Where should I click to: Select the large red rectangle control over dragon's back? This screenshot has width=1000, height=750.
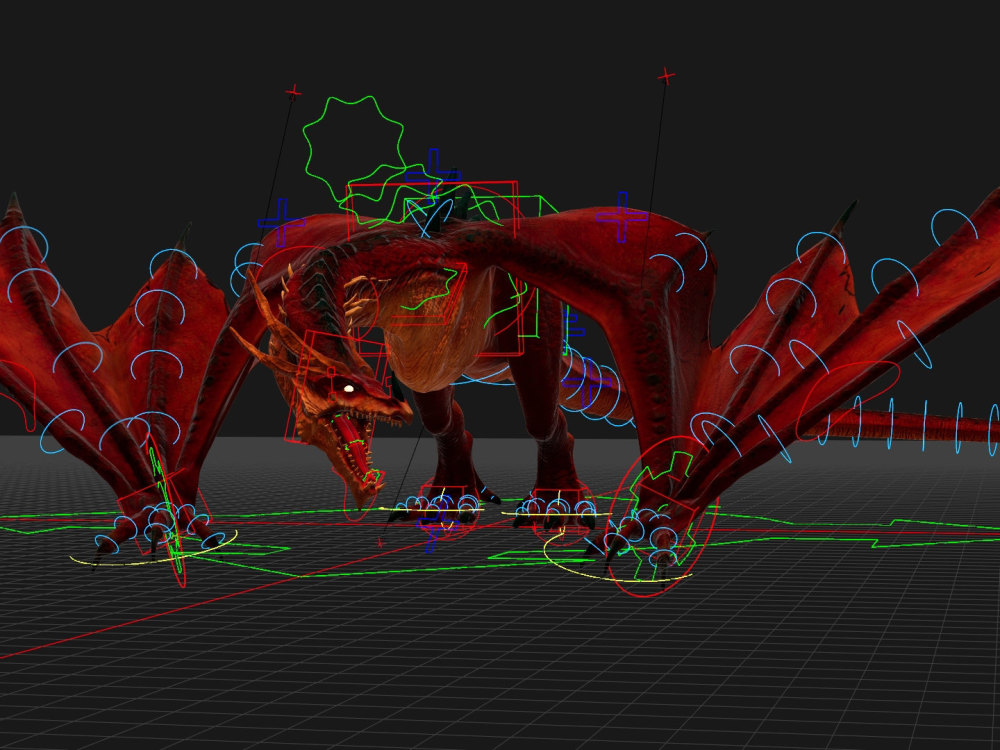(x=434, y=268)
